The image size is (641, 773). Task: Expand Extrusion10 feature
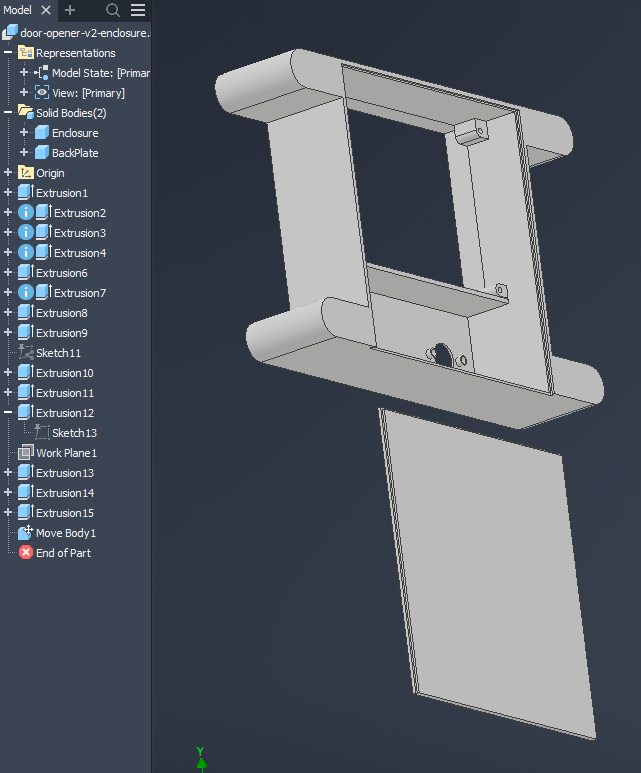[x=8, y=372]
